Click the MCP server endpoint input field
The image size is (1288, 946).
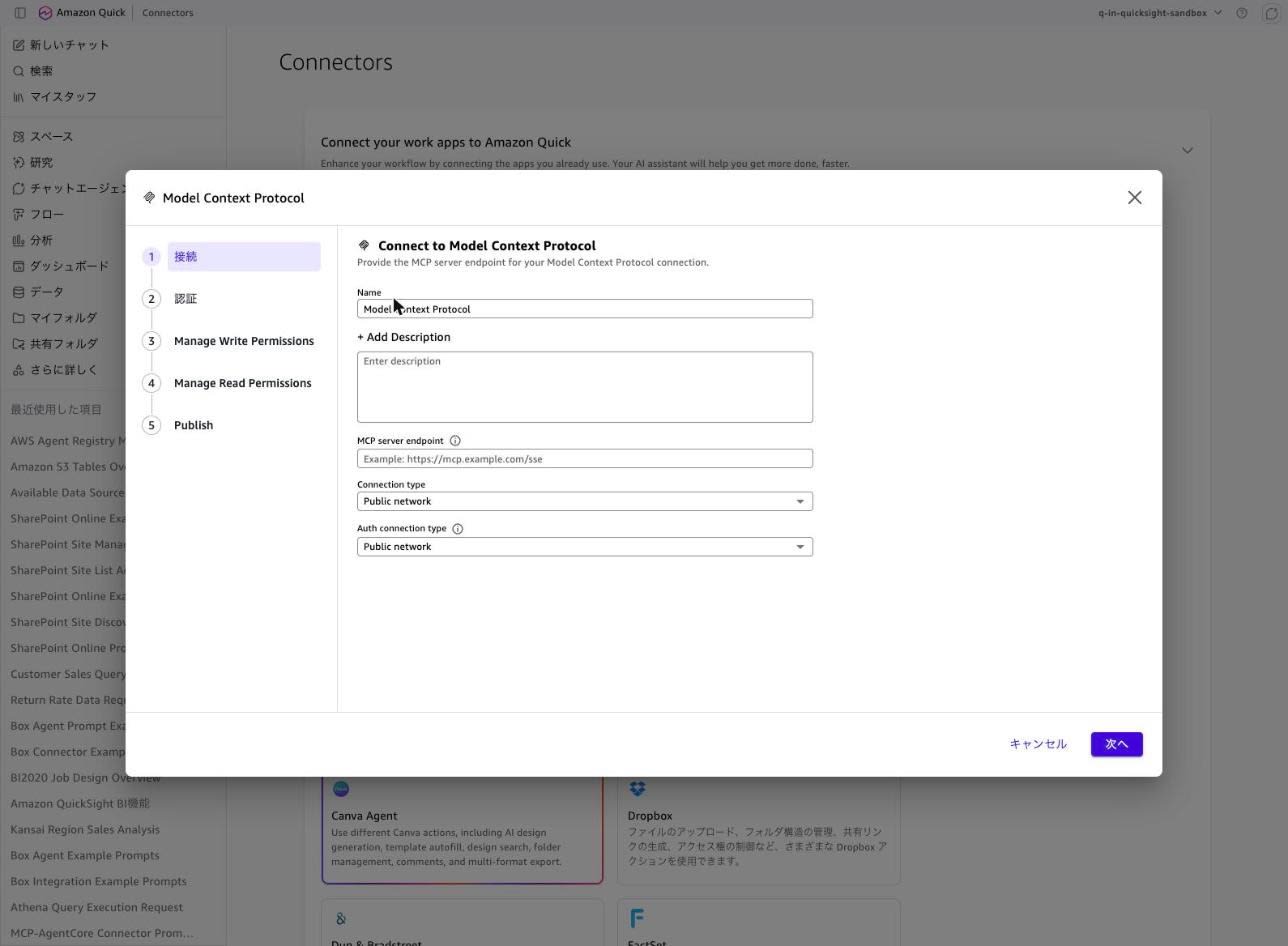(x=585, y=459)
